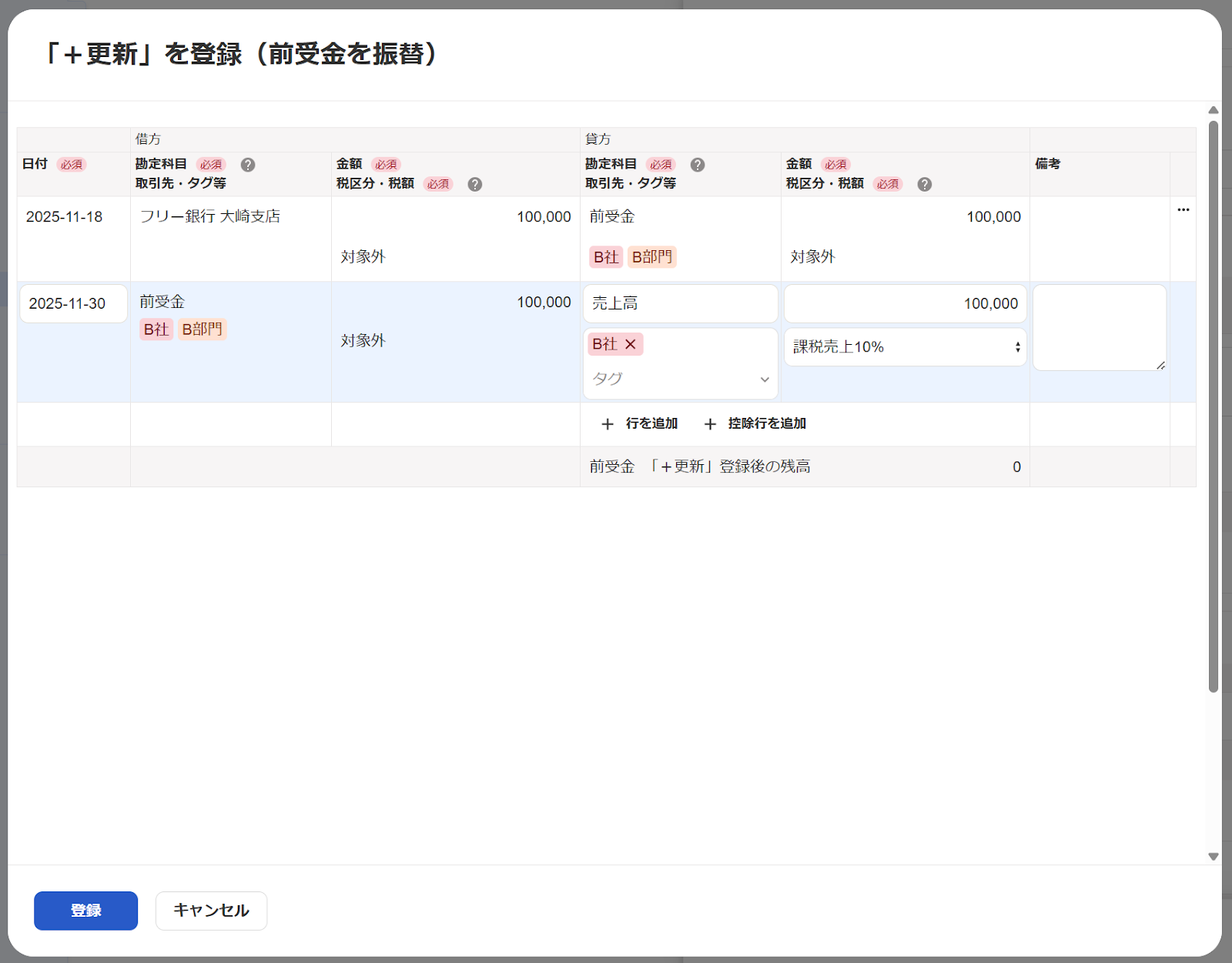Click the 2025-11-30 date field
The image size is (1232, 963).
(73, 304)
